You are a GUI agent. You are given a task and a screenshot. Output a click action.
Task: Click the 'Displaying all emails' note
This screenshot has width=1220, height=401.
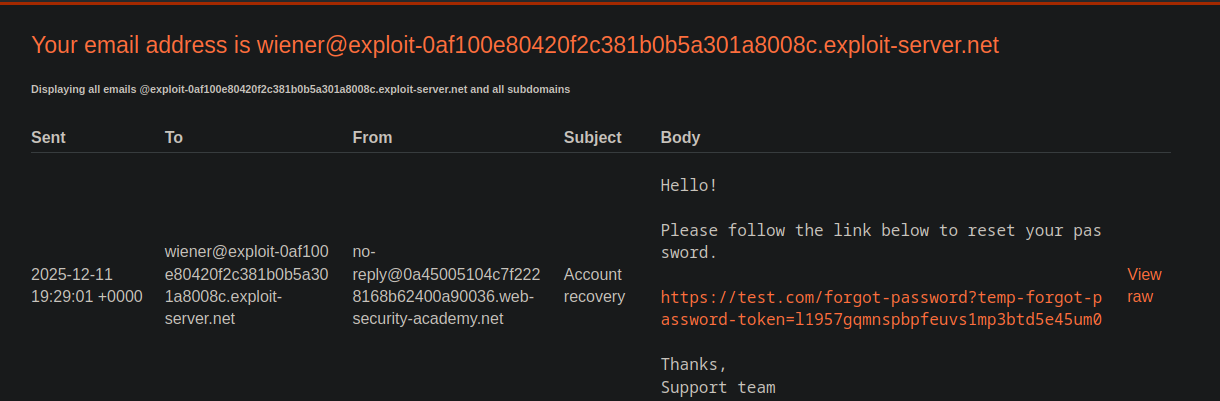[x=300, y=89]
